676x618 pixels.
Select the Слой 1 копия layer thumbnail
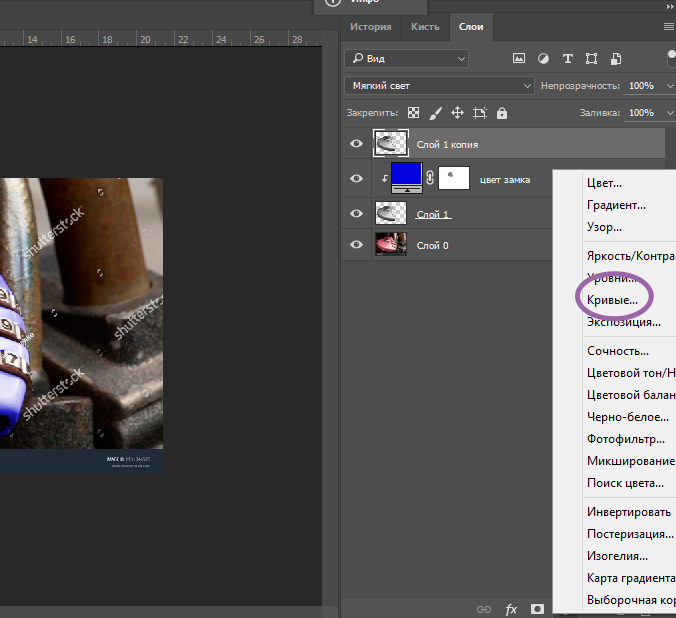pyautogui.click(x=391, y=143)
